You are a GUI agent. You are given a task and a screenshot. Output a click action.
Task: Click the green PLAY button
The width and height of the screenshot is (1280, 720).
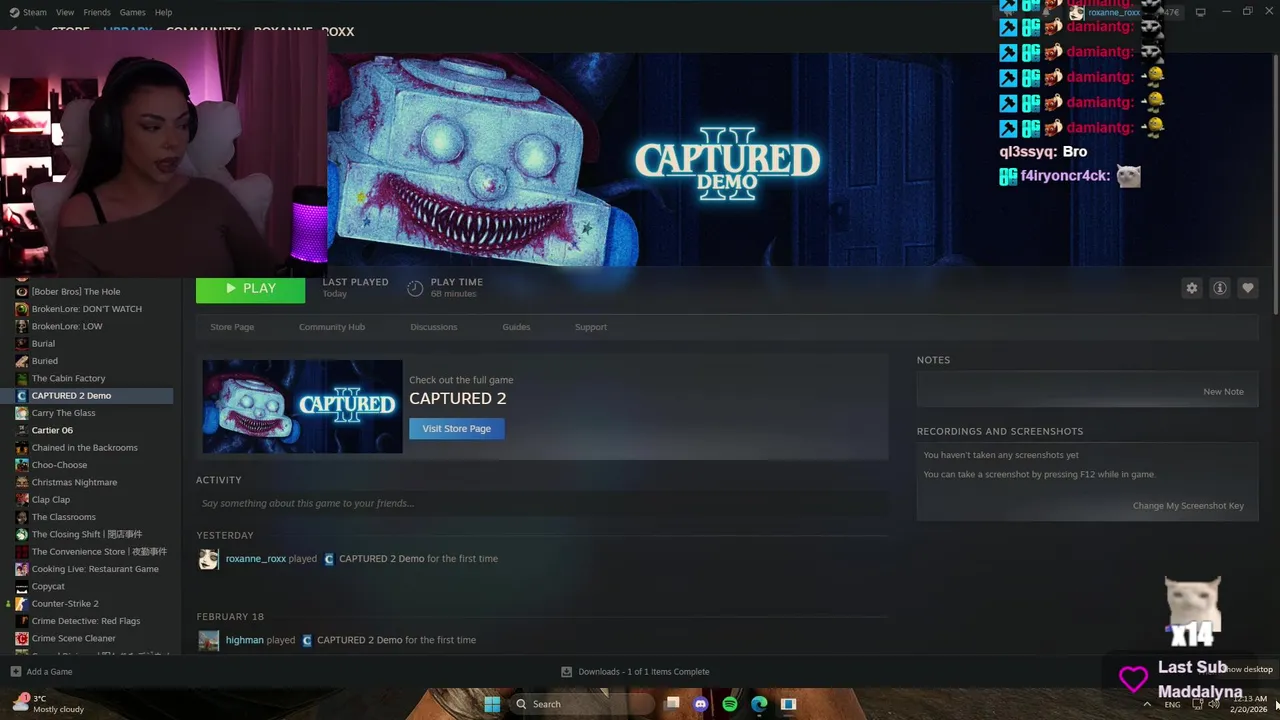tap(250, 288)
